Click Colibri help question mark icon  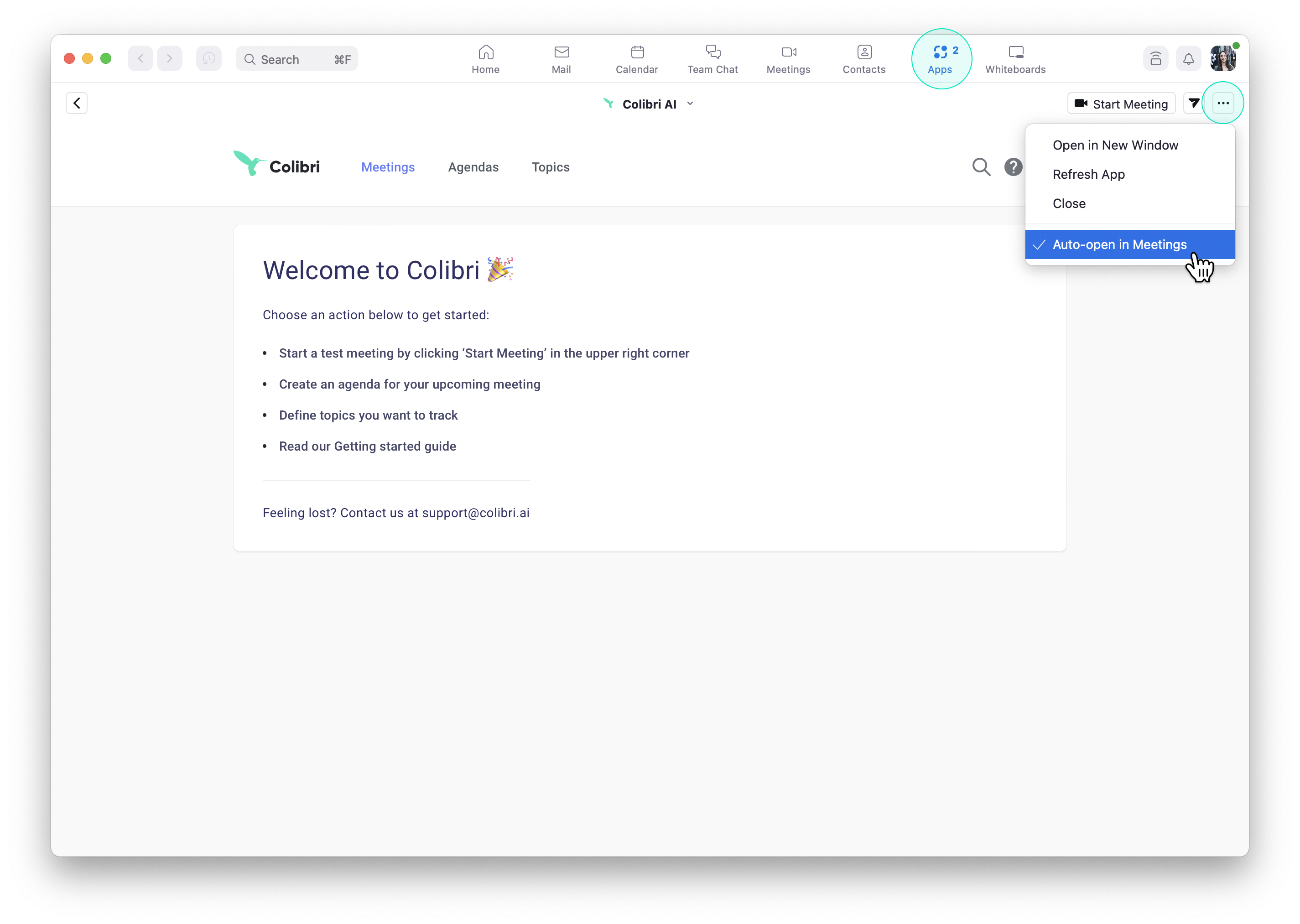coord(1013,167)
